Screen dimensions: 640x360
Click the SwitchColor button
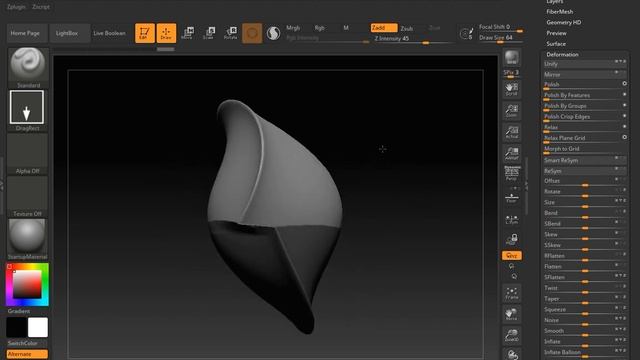tap(27, 343)
